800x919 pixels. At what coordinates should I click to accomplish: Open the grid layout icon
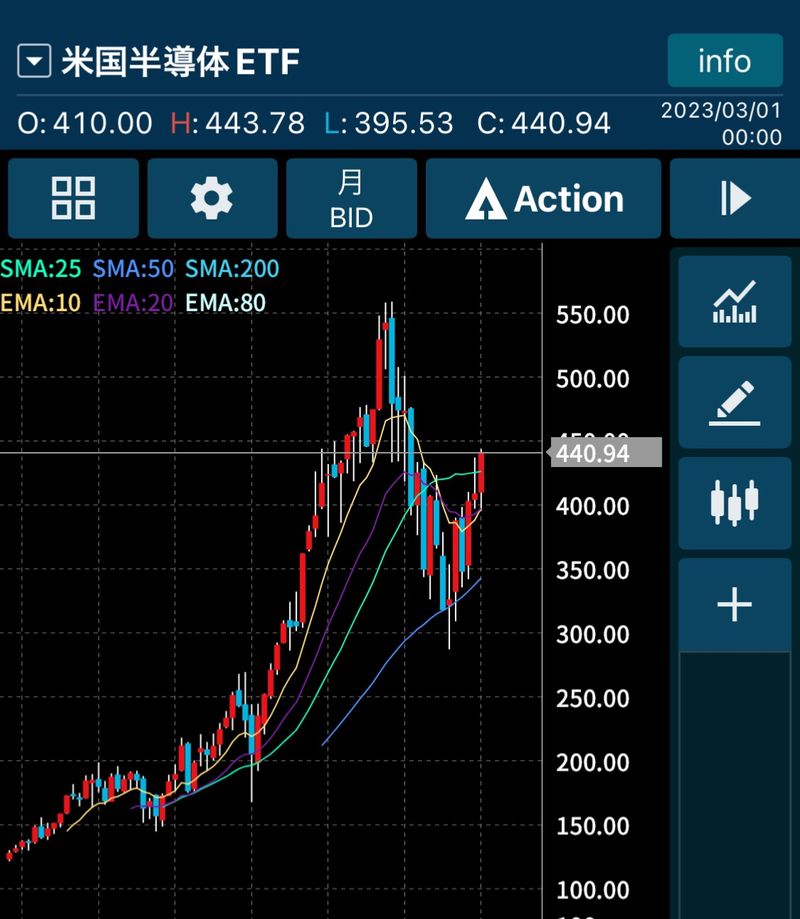(x=73, y=198)
